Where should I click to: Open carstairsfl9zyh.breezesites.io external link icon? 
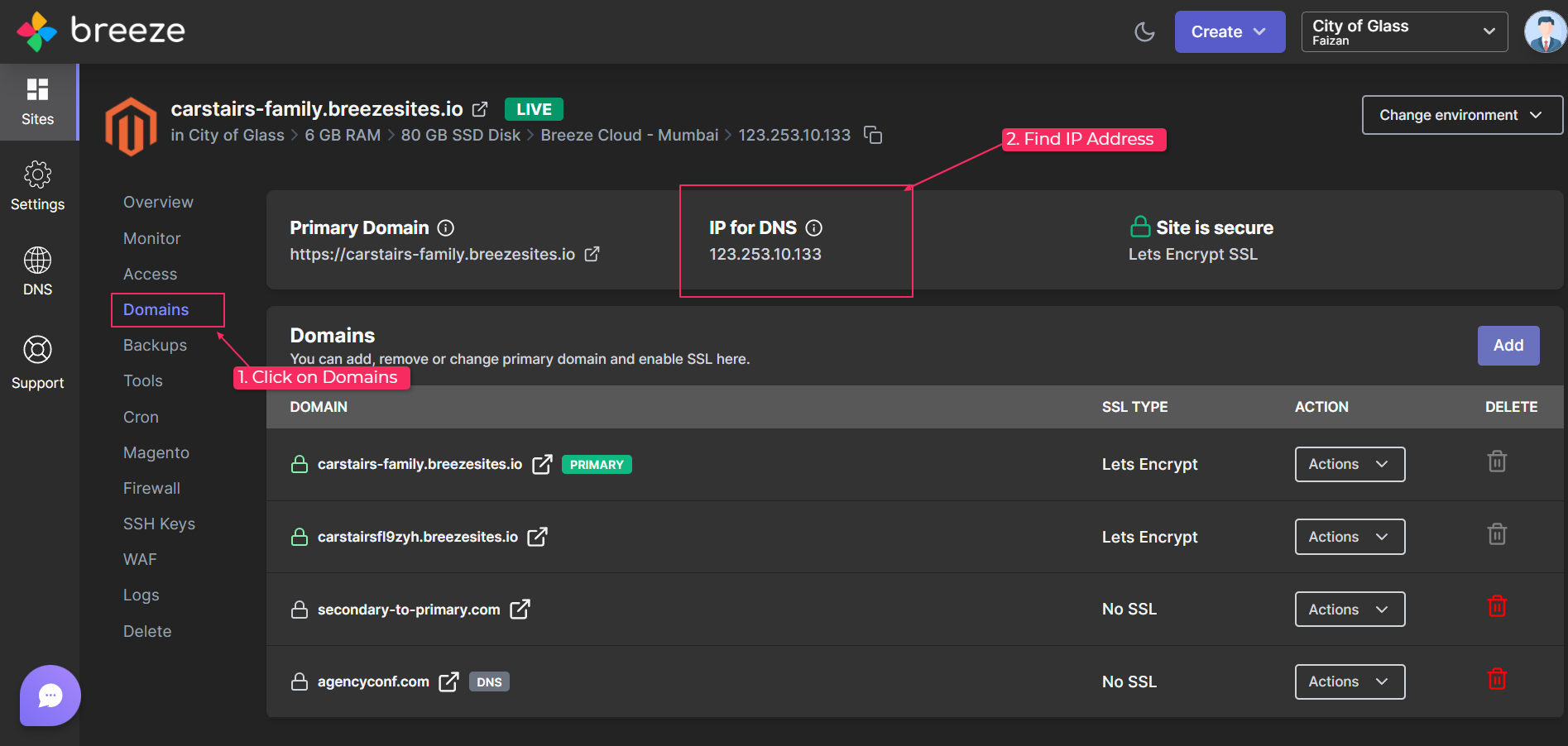pyautogui.click(x=538, y=537)
